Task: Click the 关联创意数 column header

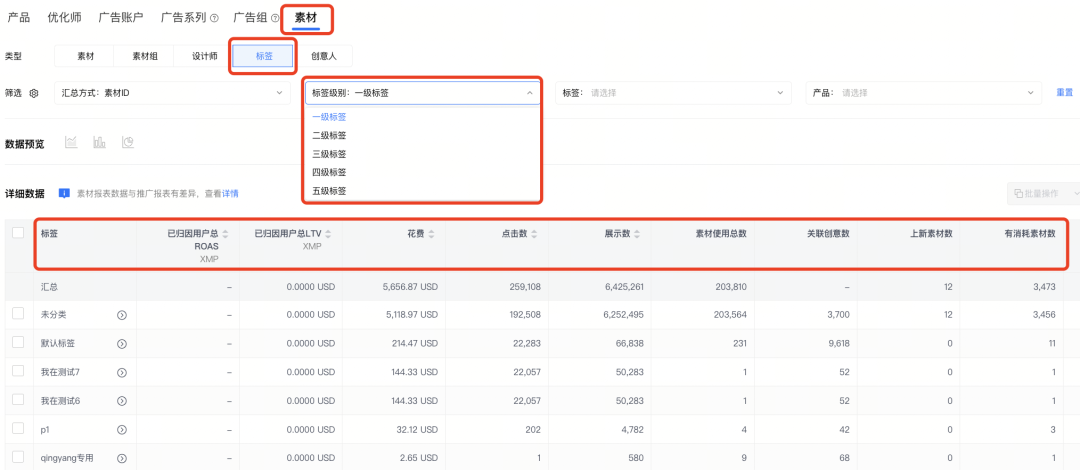Action: [x=828, y=234]
